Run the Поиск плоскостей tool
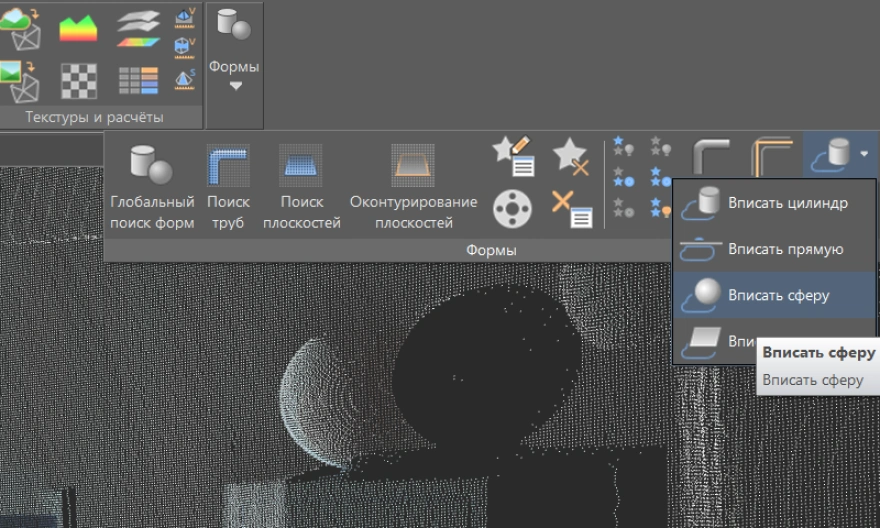 [x=301, y=188]
